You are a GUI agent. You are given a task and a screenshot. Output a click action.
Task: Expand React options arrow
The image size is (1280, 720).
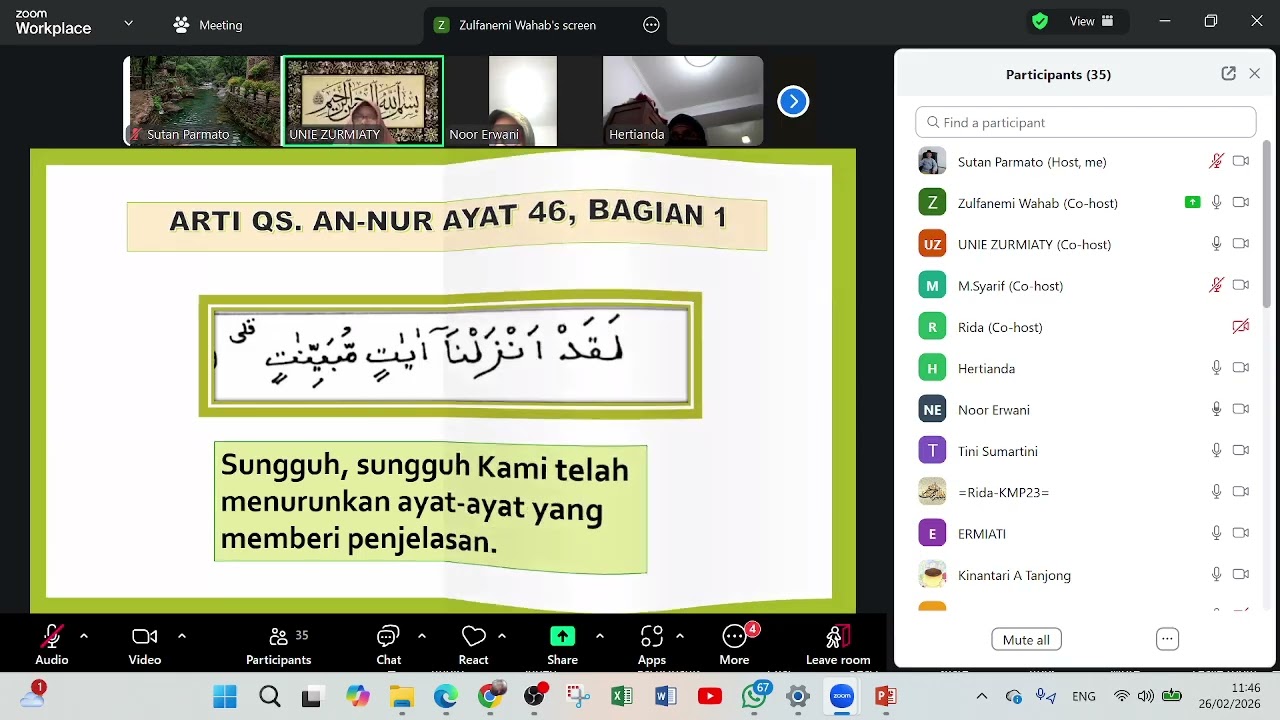(x=502, y=636)
